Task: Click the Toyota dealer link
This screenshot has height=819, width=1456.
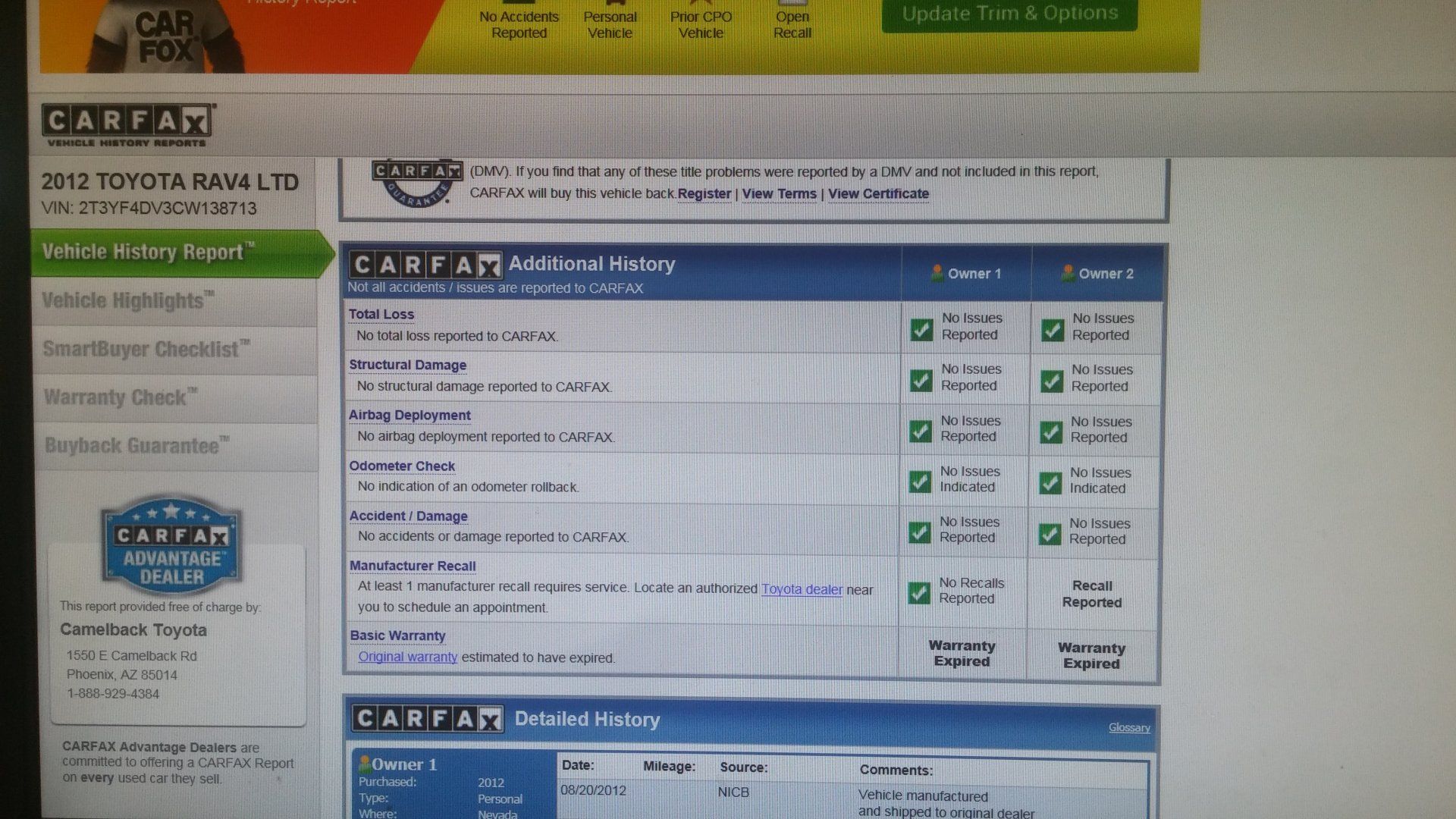Action: (x=802, y=589)
